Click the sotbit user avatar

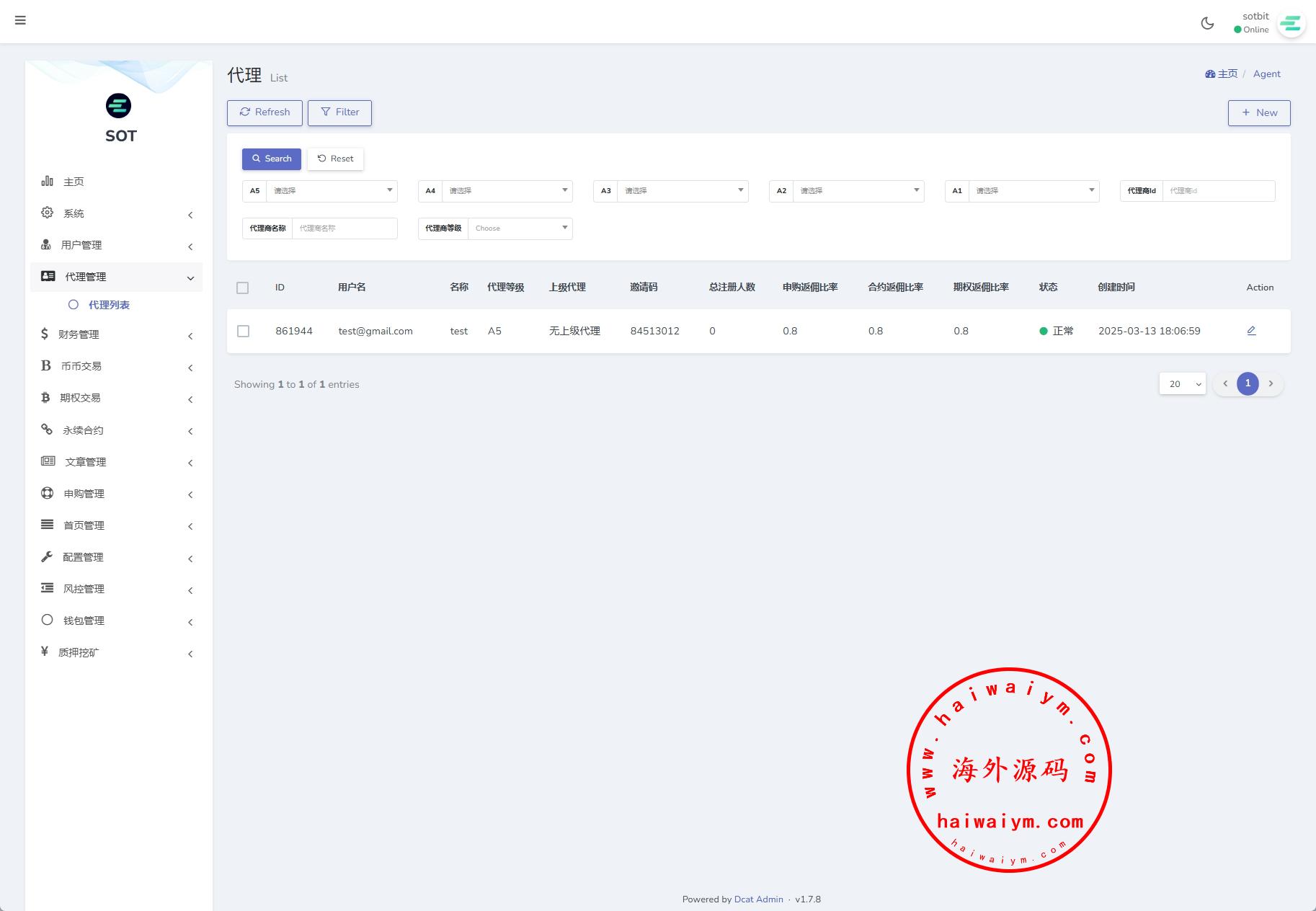(1290, 25)
